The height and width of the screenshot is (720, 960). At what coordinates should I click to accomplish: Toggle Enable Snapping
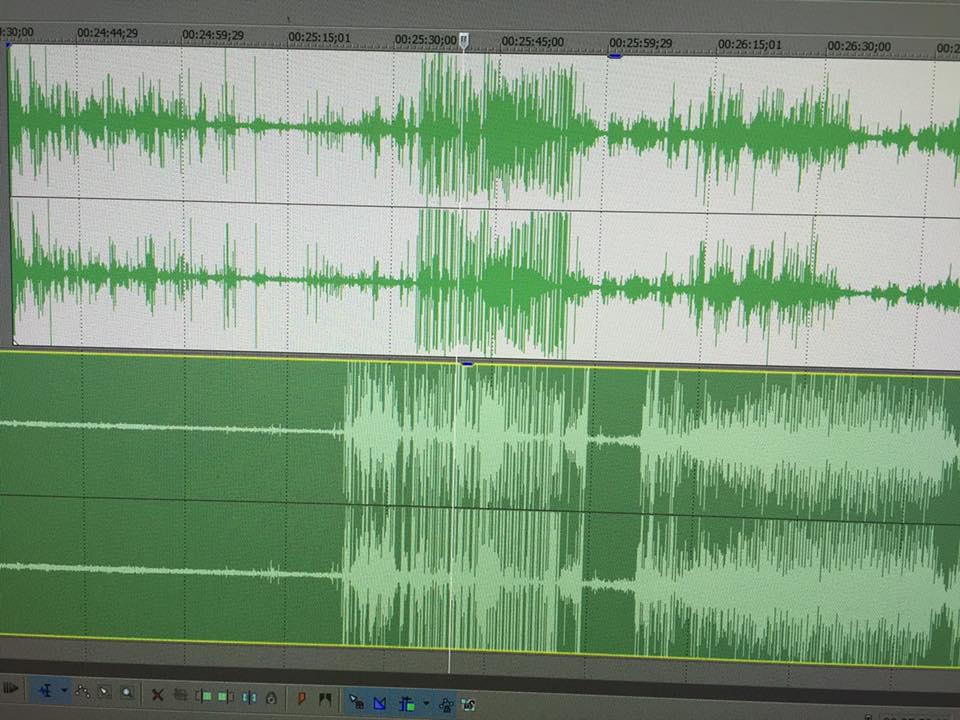(x=356, y=701)
